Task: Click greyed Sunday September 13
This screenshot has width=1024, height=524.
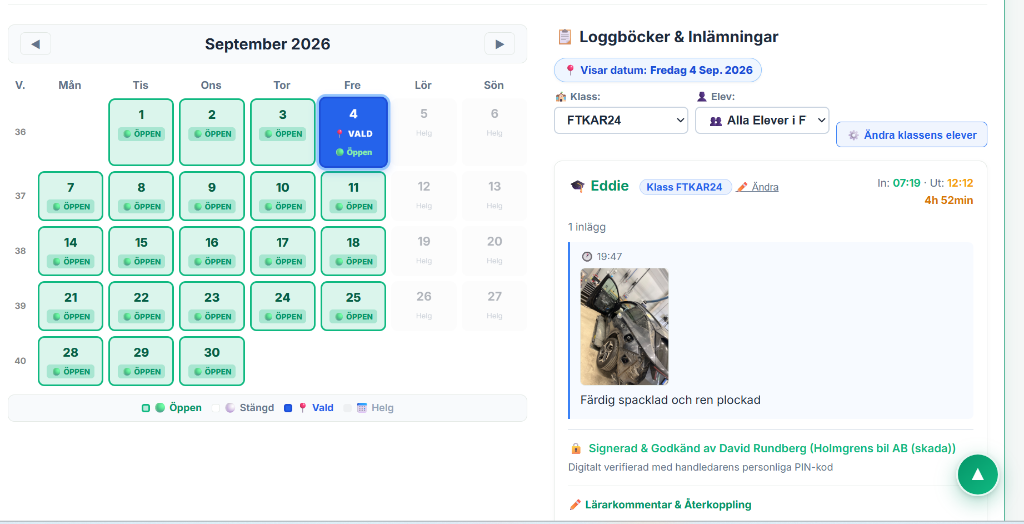Action: [x=494, y=196]
